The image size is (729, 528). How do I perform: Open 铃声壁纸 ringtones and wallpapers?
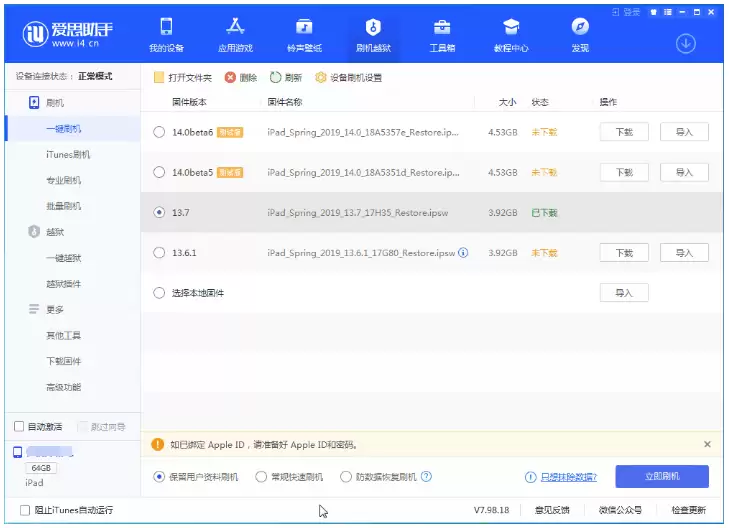tap(305, 35)
